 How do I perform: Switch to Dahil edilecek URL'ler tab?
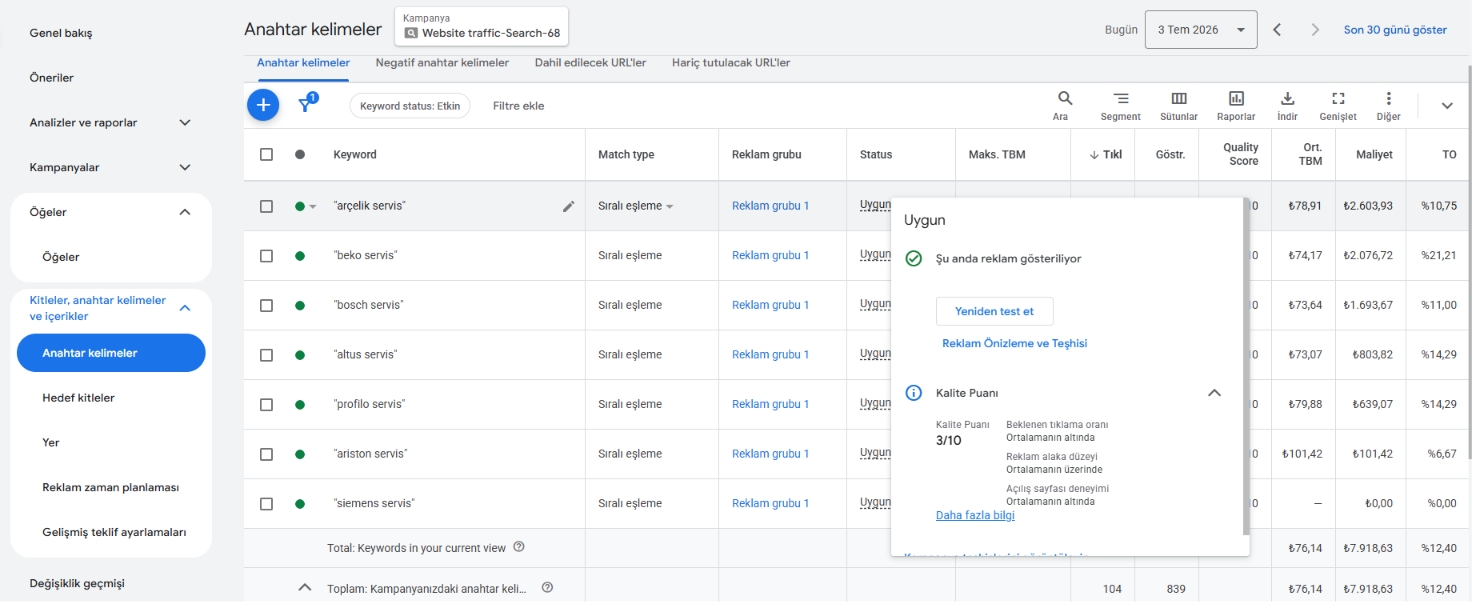coord(590,63)
